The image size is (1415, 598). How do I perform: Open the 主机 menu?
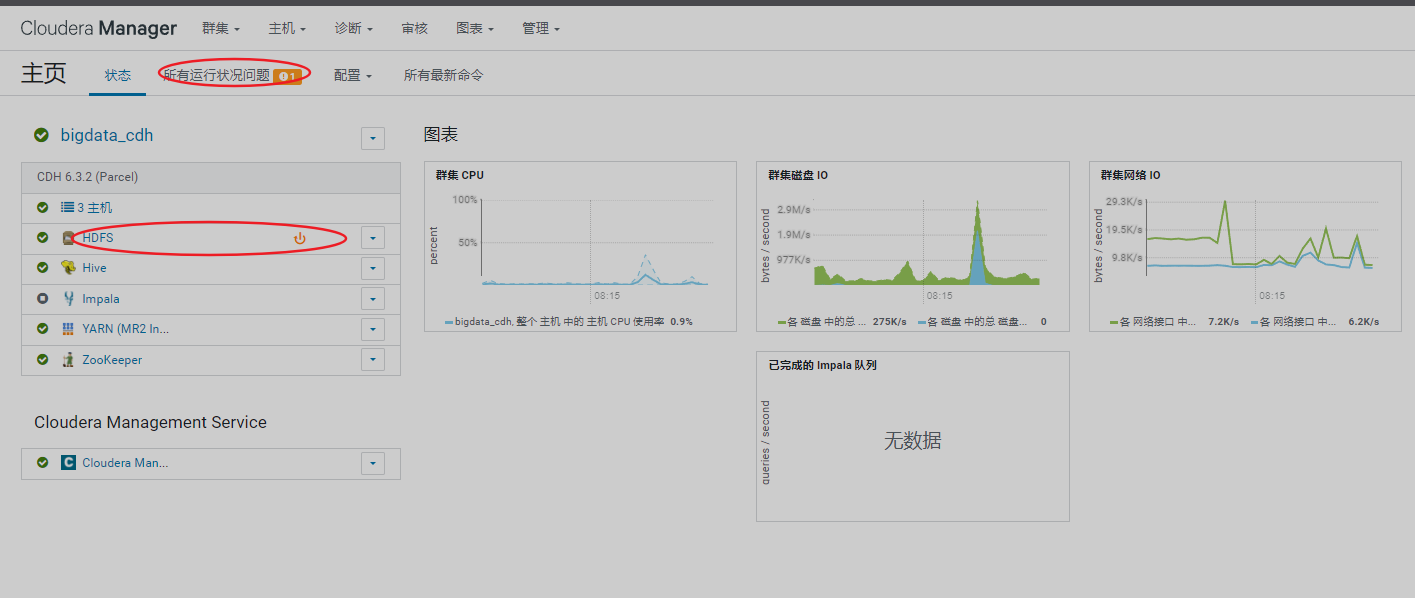coord(287,28)
